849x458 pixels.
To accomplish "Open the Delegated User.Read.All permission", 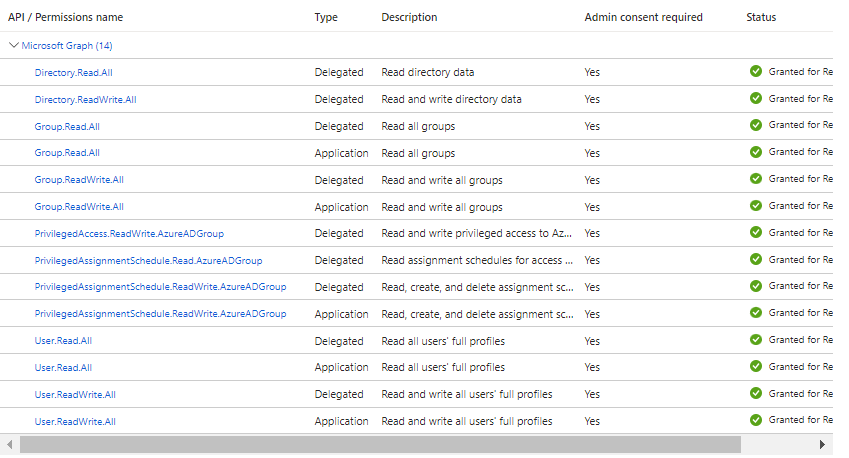I will (63, 341).
